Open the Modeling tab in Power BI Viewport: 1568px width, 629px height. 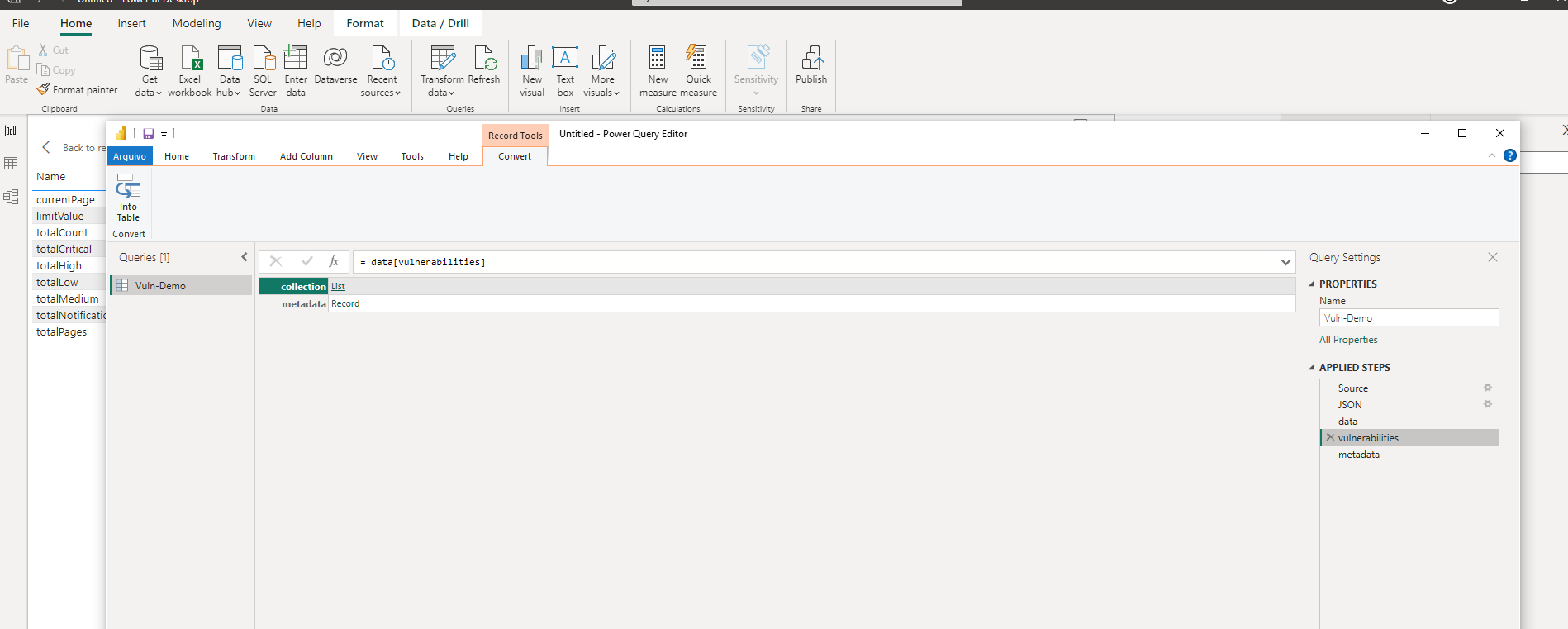(197, 23)
